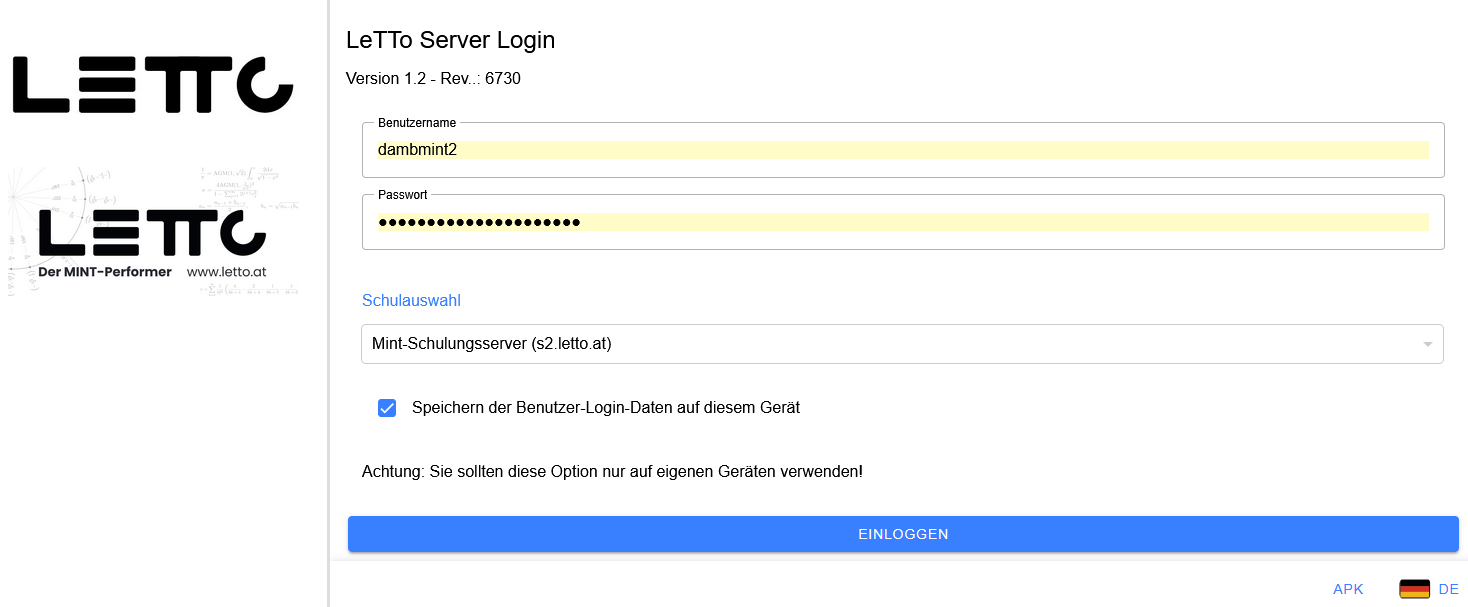Image resolution: width=1468 pixels, height=607 pixels.
Task: Click the www.letto.at text in banner
Action: (226, 272)
